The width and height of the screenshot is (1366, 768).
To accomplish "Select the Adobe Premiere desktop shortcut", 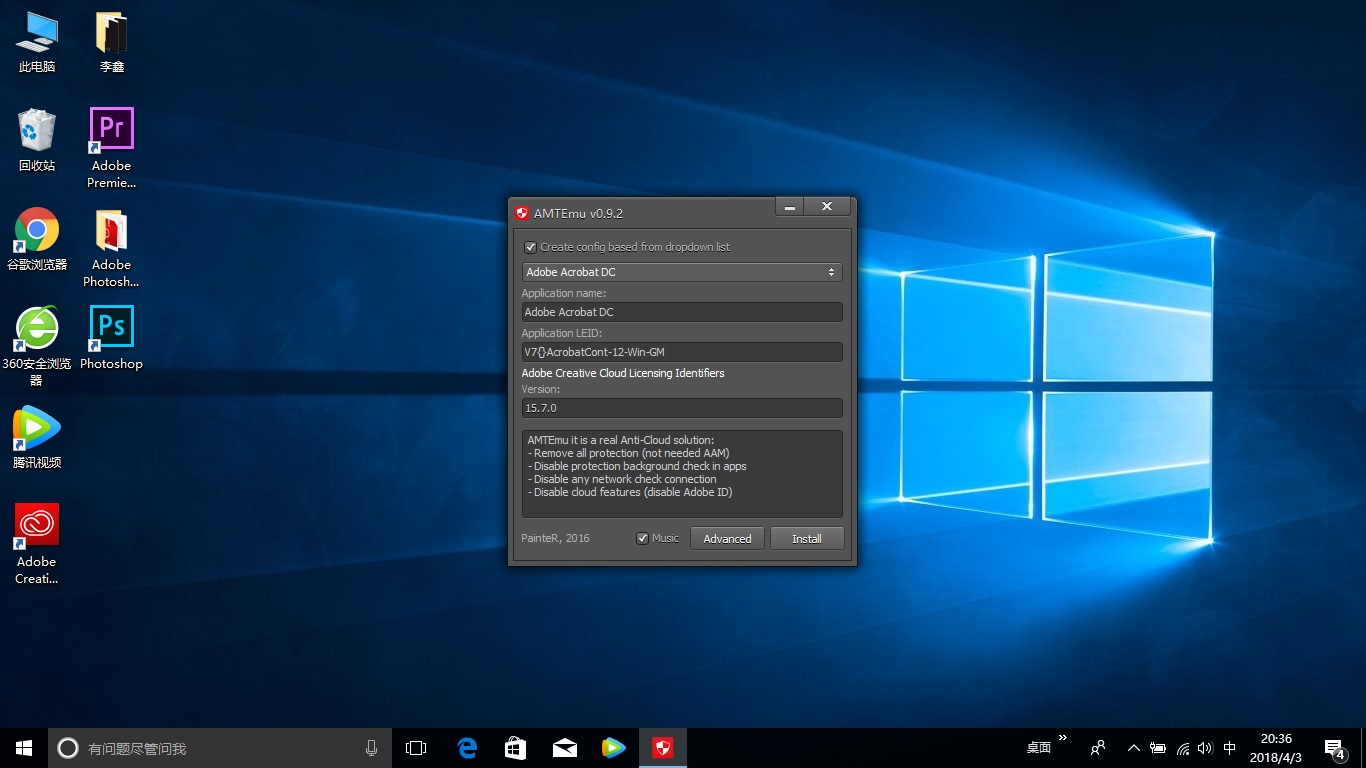I will (112, 148).
